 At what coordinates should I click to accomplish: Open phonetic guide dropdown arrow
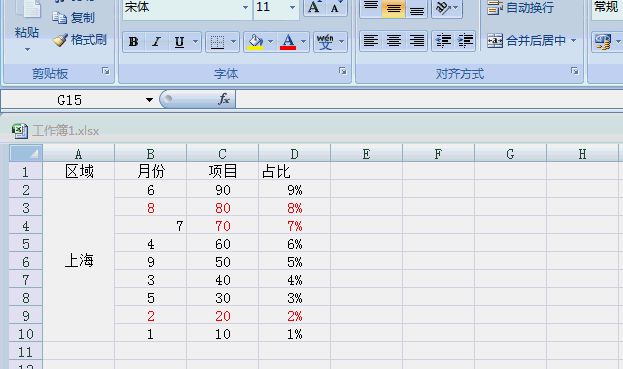tap(342, 41)
